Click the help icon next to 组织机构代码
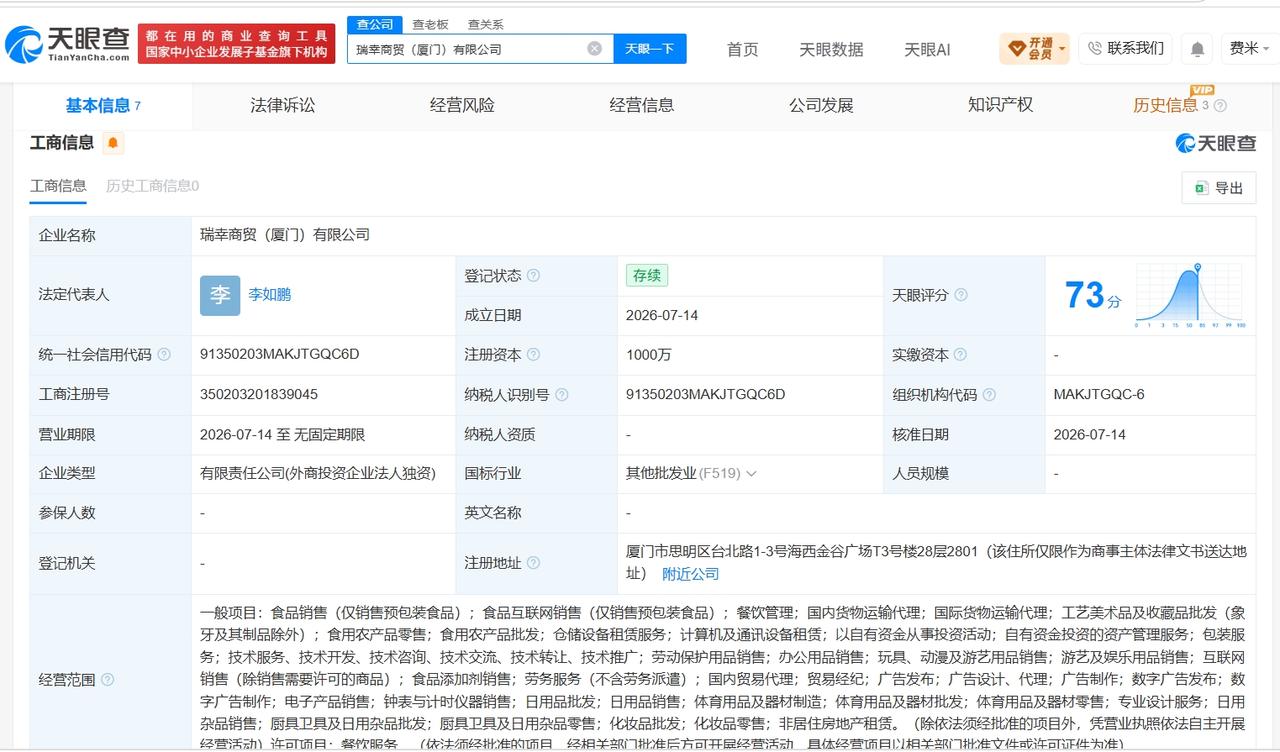This screenshot has width=1280, height=752. point(989,395)
